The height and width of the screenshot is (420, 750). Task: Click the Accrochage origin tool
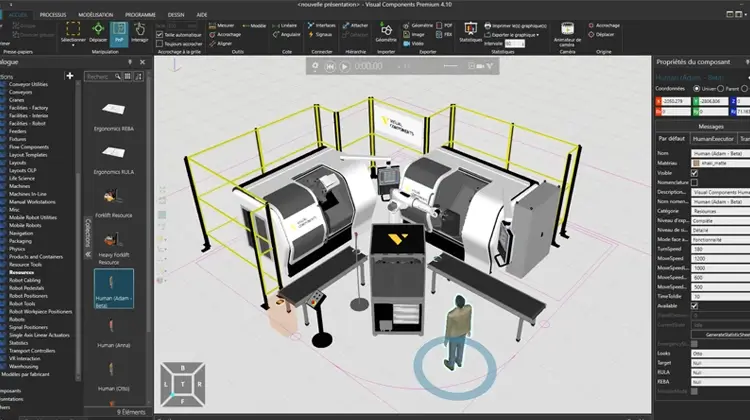[x=604, y=25]
